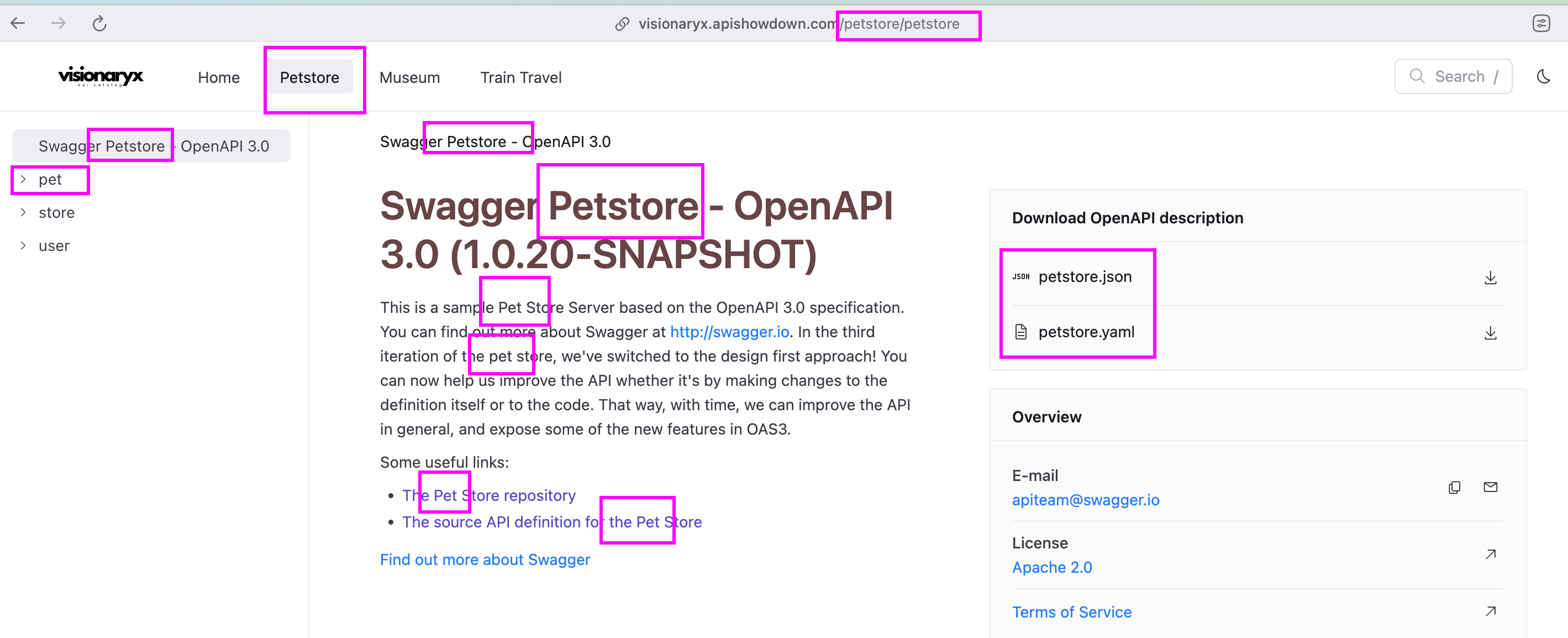Focus the Search input field
Viewport: 1568px width, 638px height.
click(x=1453, y=76)
